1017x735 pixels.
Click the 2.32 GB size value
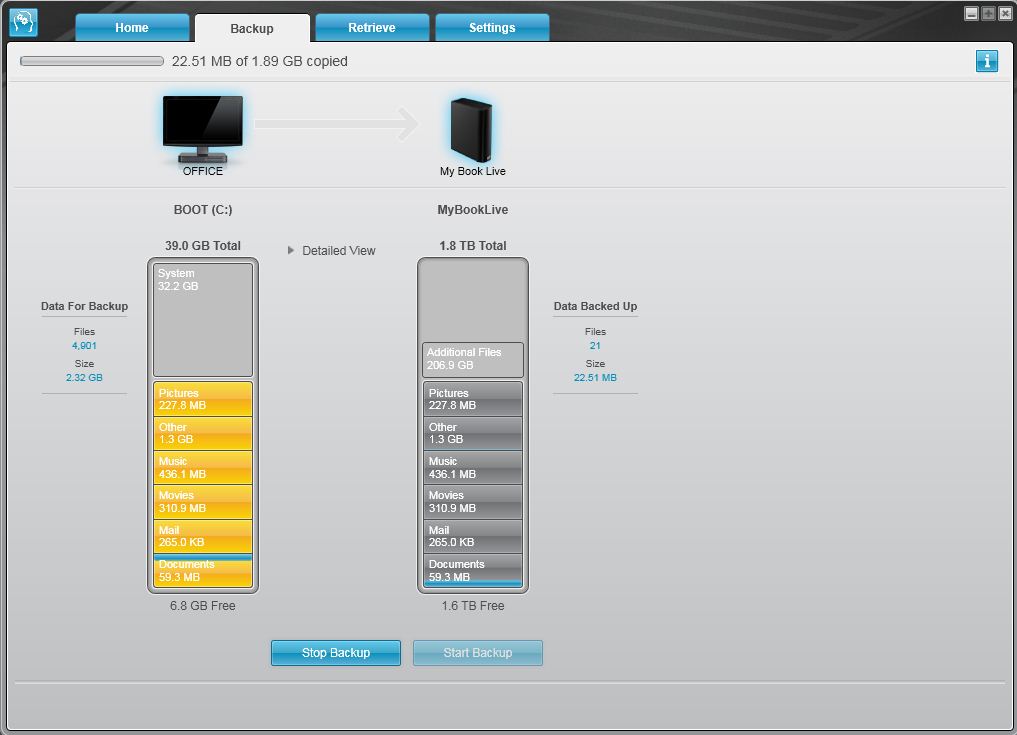tap(84, 378)
